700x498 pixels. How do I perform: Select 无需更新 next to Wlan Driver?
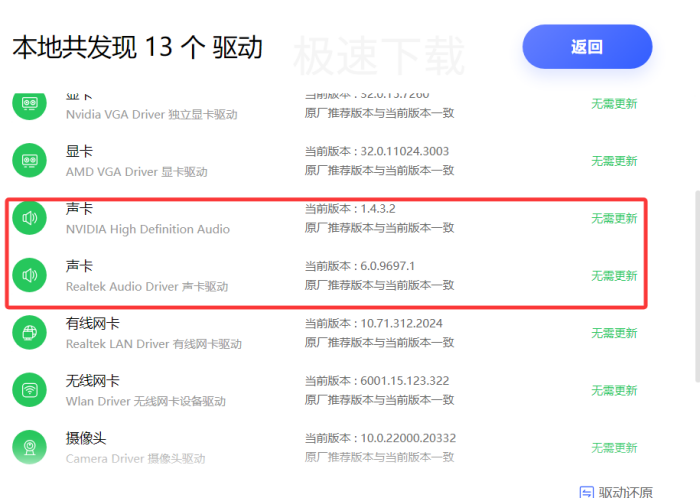coord(613,390)
